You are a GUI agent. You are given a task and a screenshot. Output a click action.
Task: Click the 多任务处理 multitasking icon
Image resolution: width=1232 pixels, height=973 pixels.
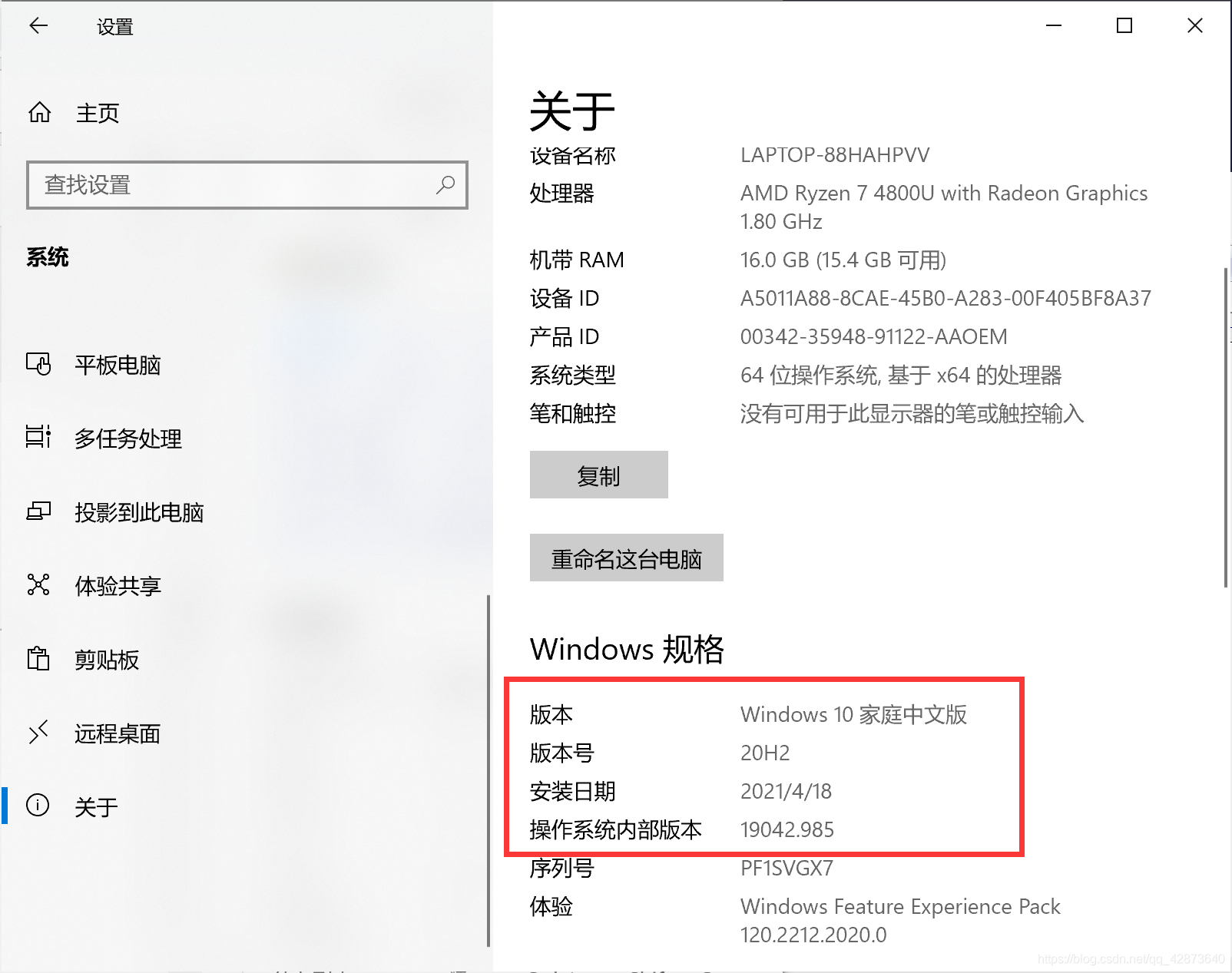(38, 437)
